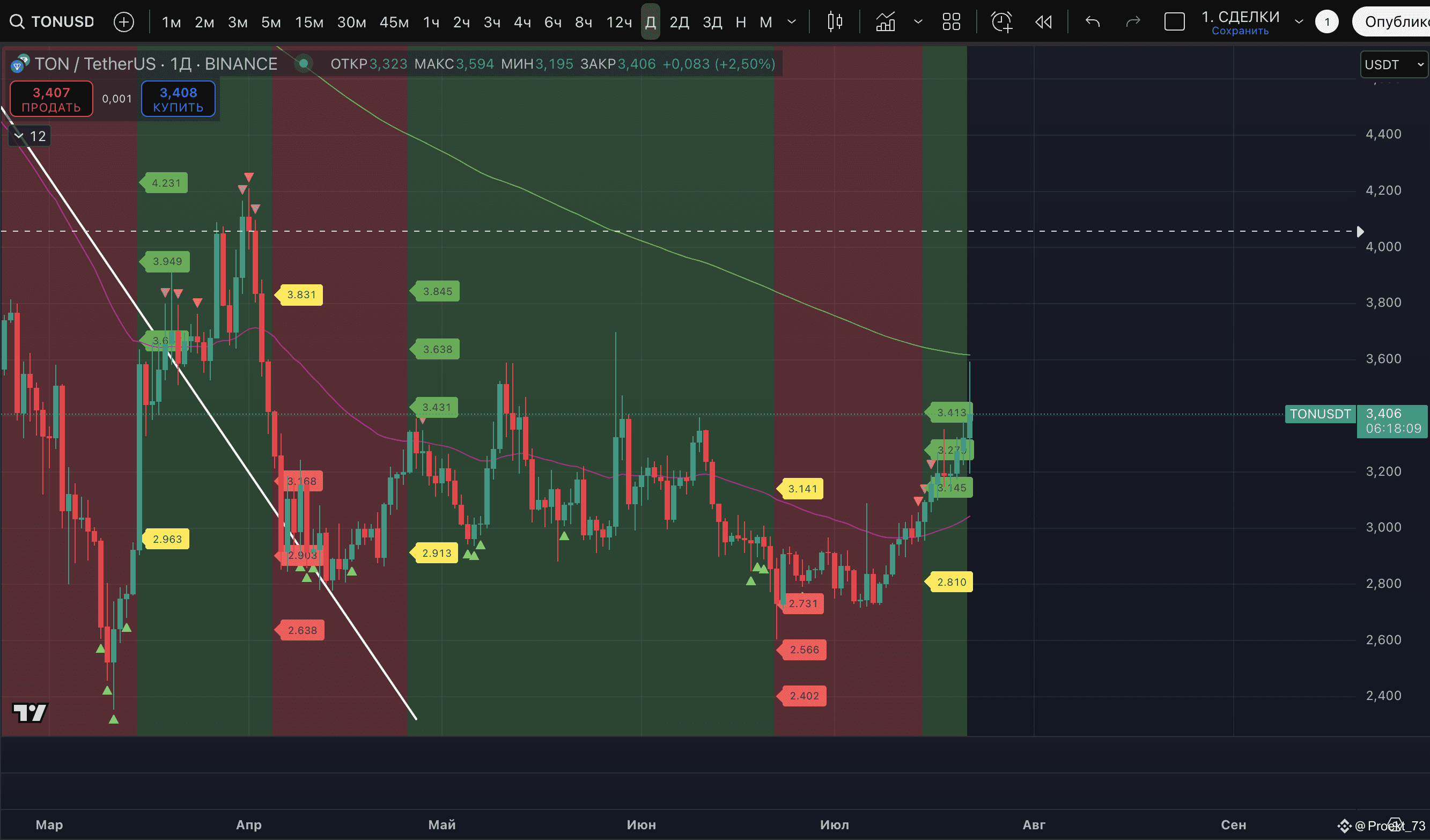Select the 3.431 green level label
This screenshot has height=840, width=1430.
coord(434,407)
